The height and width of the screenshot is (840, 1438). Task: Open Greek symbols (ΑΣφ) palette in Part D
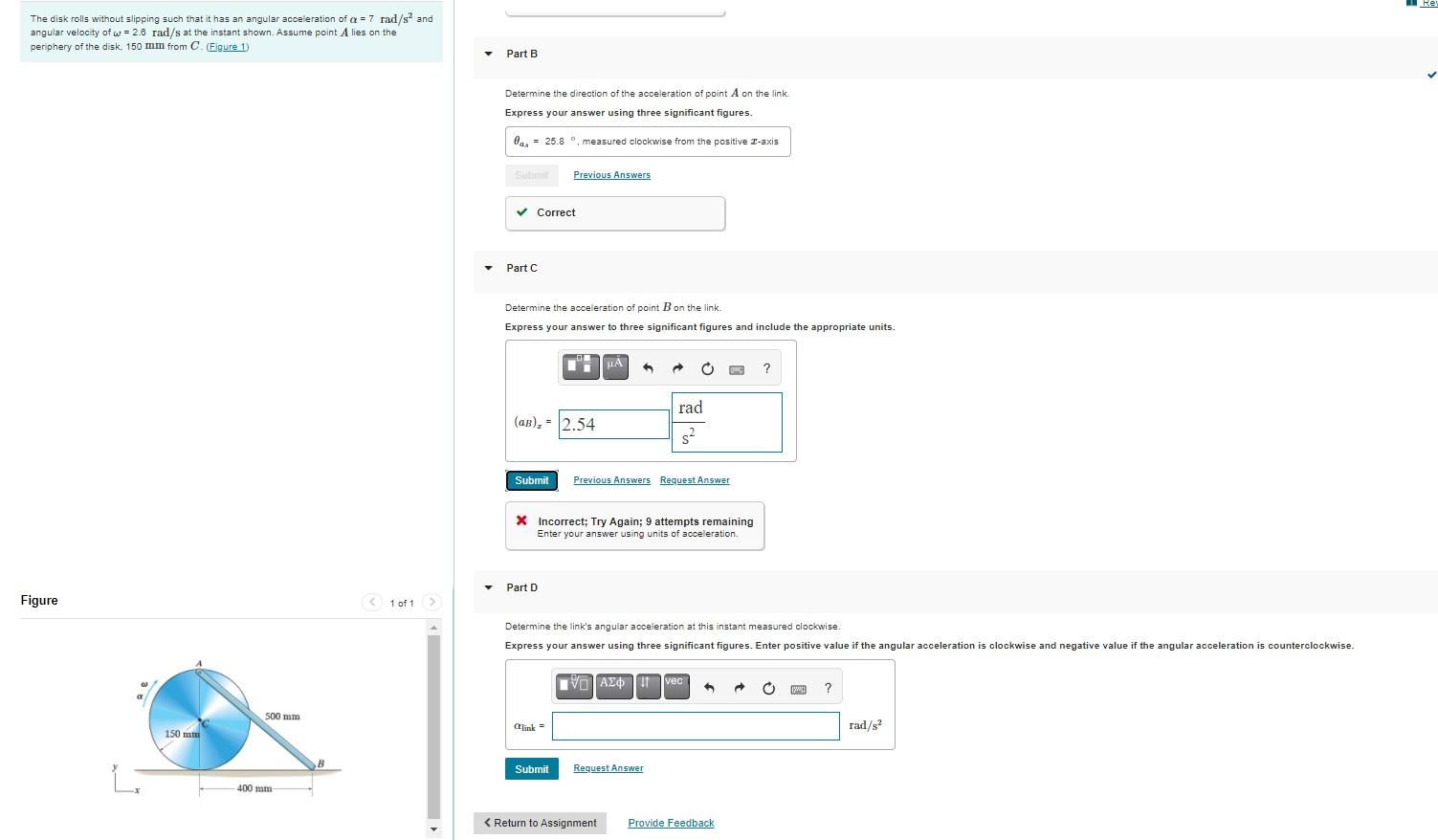coord(613,686)
